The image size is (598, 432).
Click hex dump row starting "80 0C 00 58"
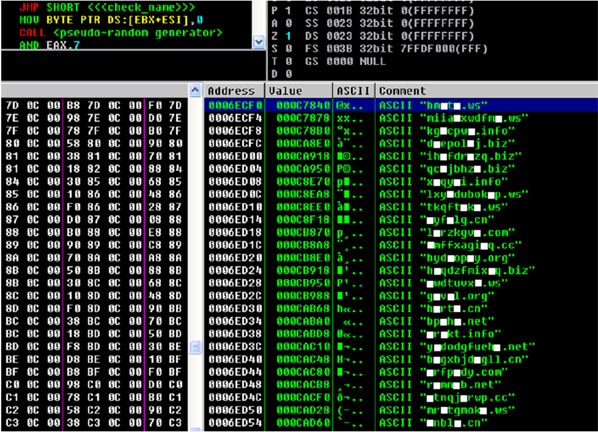95,143
